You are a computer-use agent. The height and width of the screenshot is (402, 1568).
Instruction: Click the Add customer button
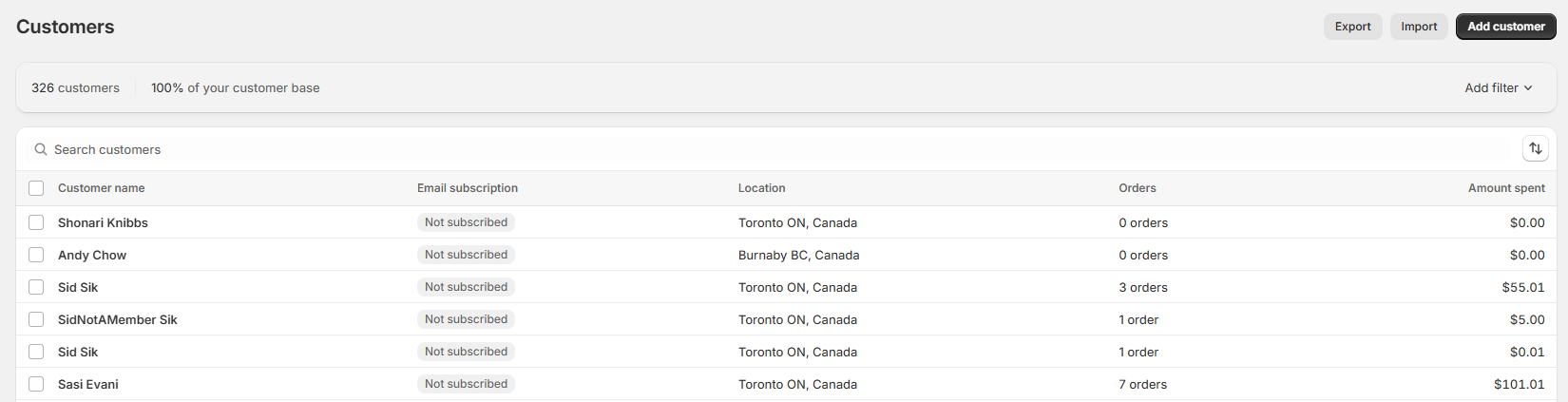[x=1505, y=27]
